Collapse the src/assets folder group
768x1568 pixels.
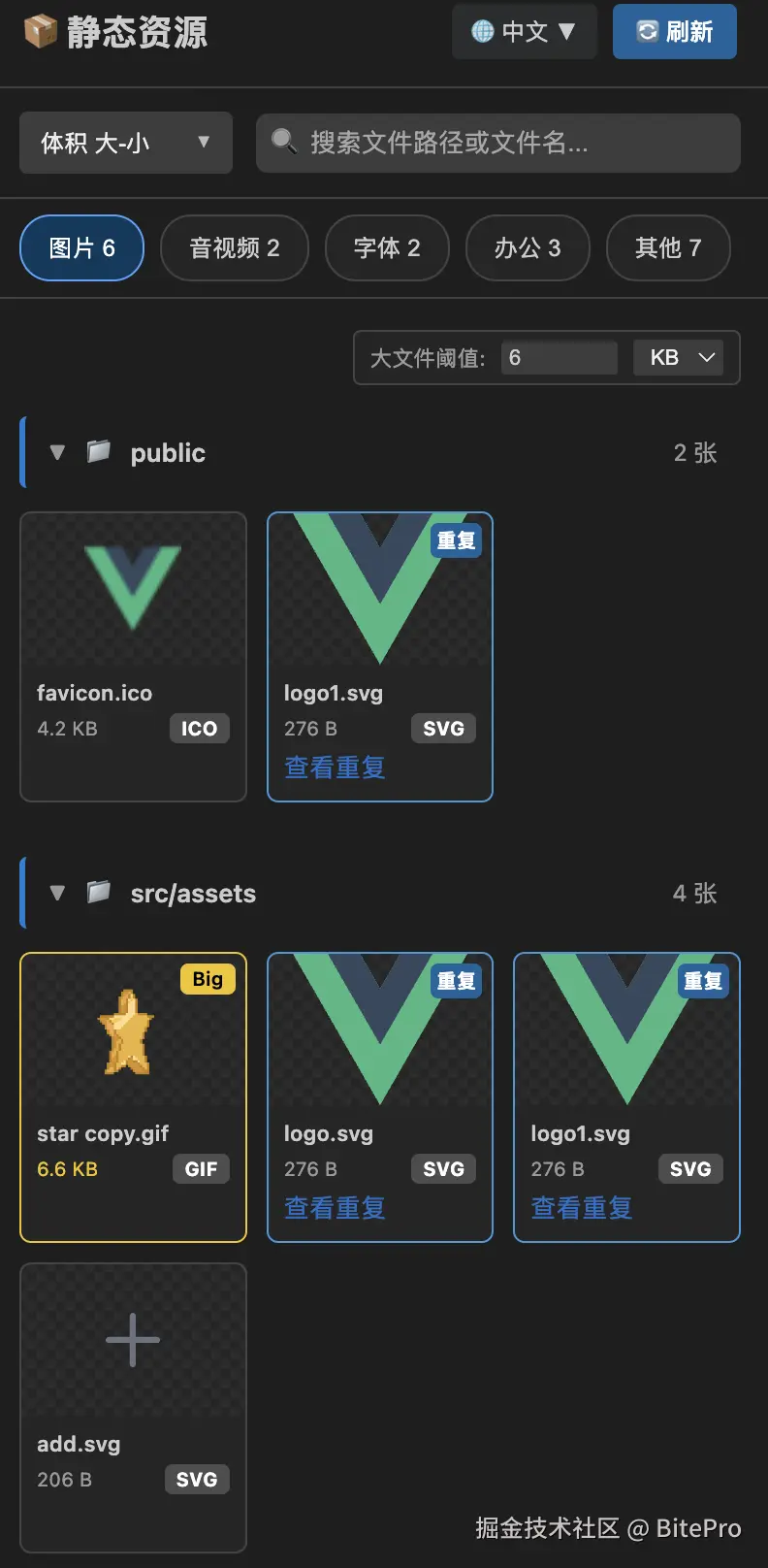[x=57, y=893]
